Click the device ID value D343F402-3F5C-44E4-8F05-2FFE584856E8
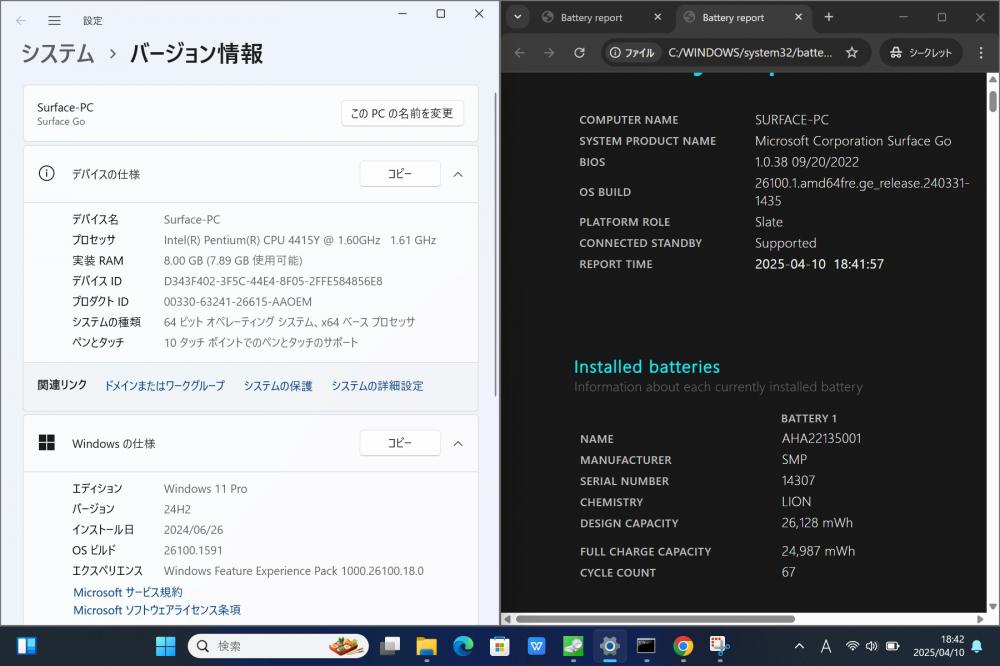The height and width of the screenshot is (666, 1000). point(273,281)
